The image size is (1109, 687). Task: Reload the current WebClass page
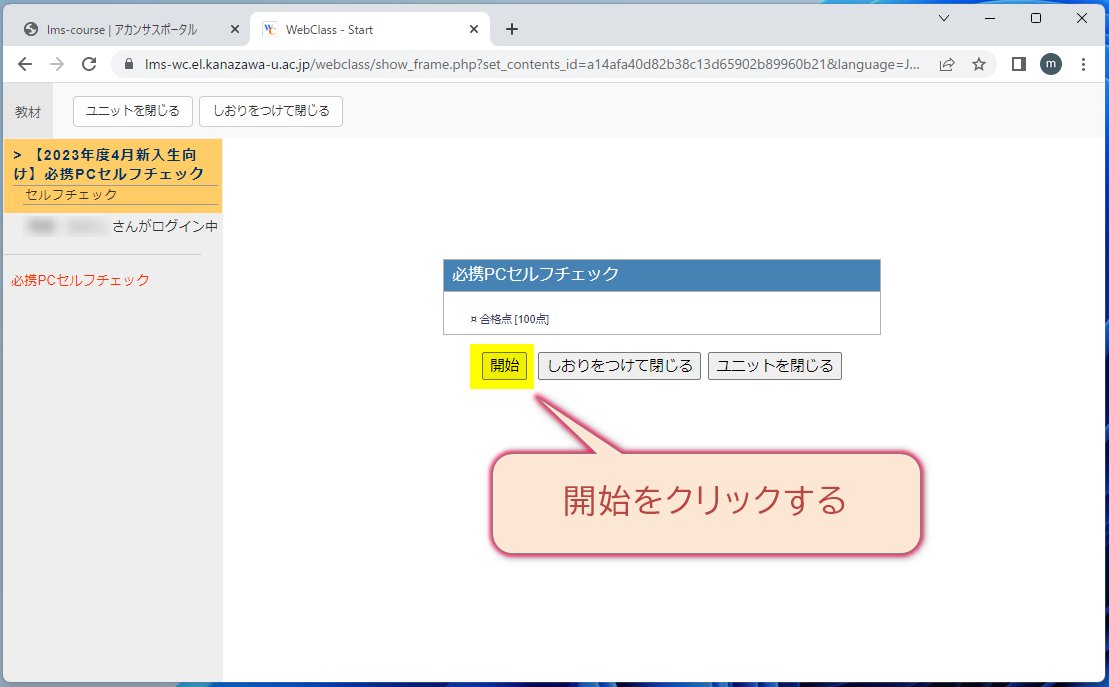click(x=90, y=63)
